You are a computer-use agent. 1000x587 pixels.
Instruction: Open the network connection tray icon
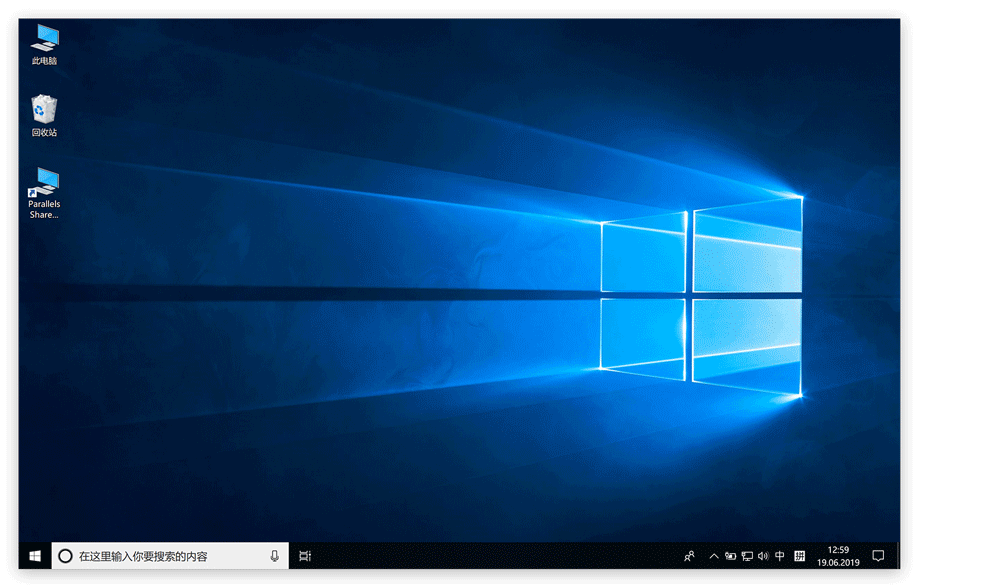click(747, 556)
